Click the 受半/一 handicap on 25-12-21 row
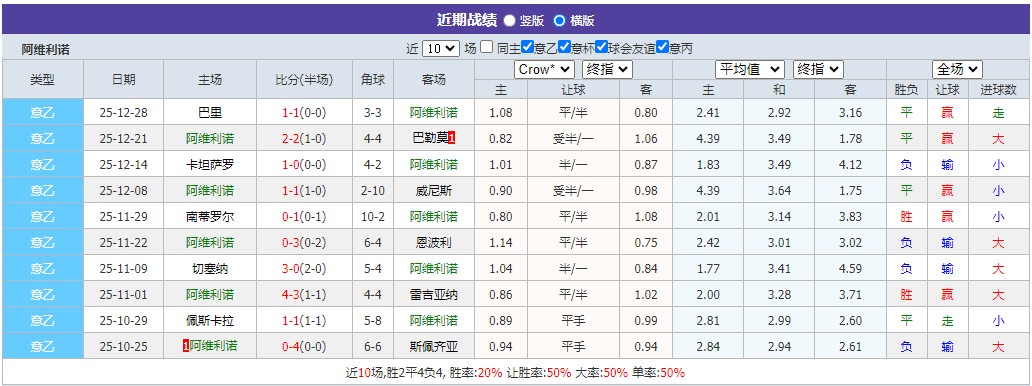 (x=573, y=138)
